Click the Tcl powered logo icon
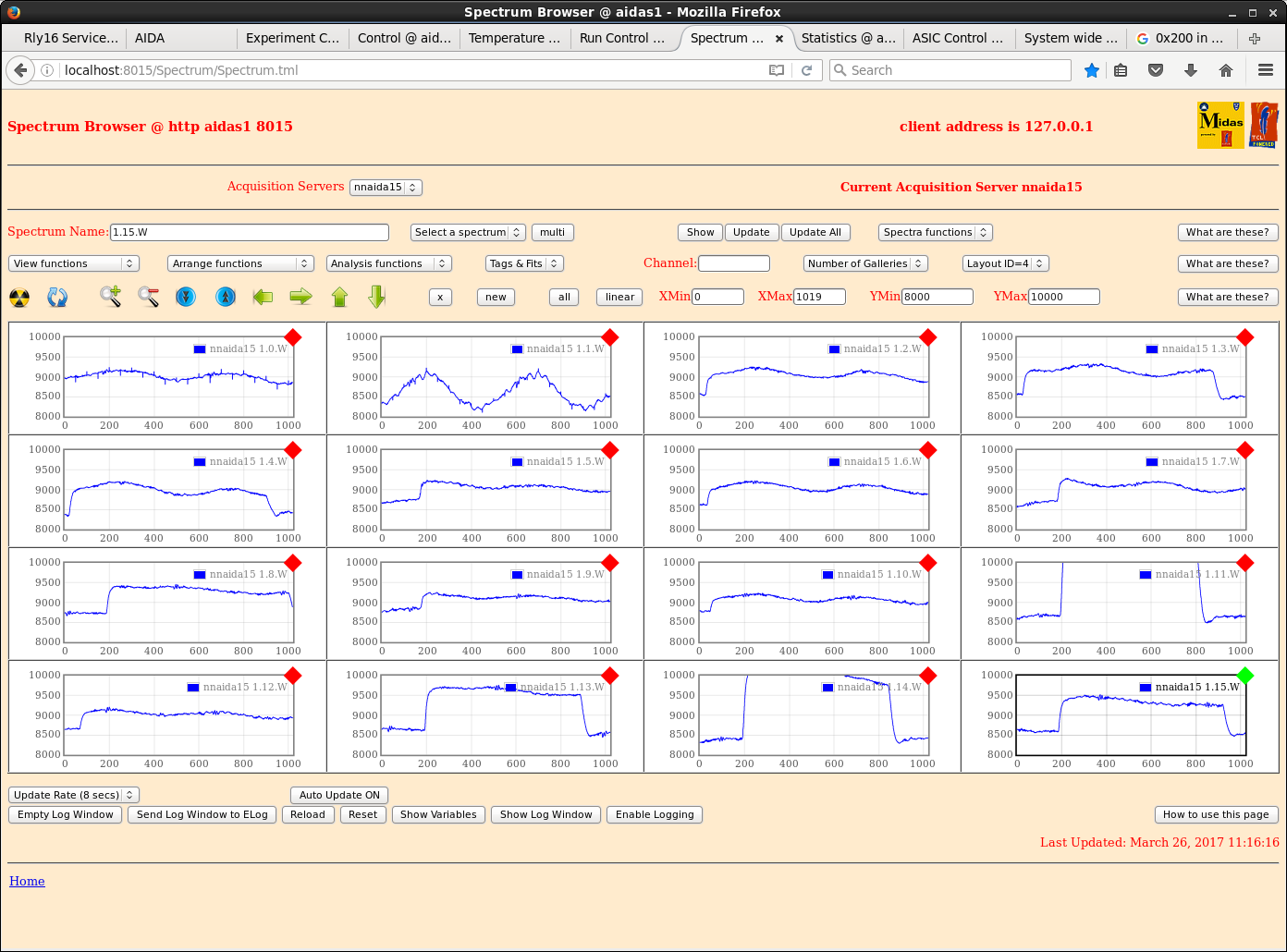Image resolution: width=1287 pixels, height=952 pixels. point(1264,125)
